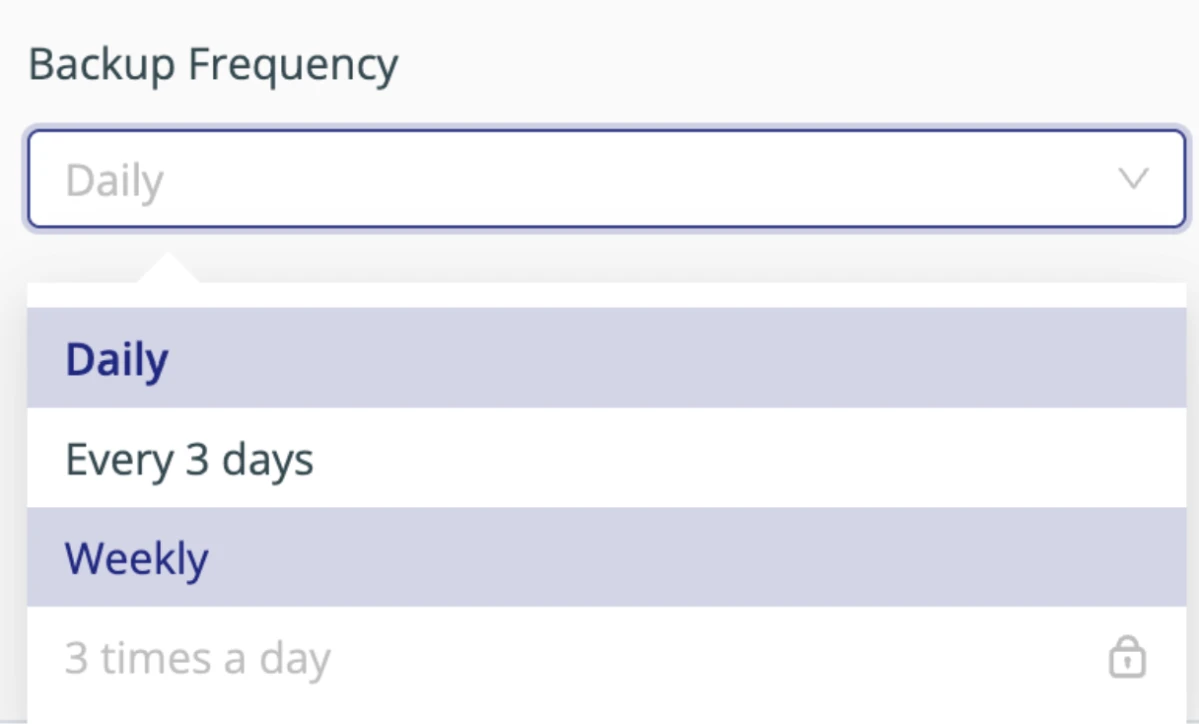The height and width of the screenshot is (724, 1199).
Task: Click the chevron arrow in Backup Frequency field
Action: 1133,180
